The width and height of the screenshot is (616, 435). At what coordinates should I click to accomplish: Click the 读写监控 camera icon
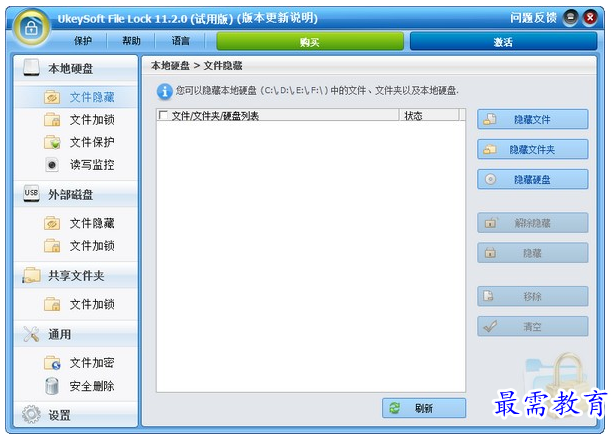(52, 164)
